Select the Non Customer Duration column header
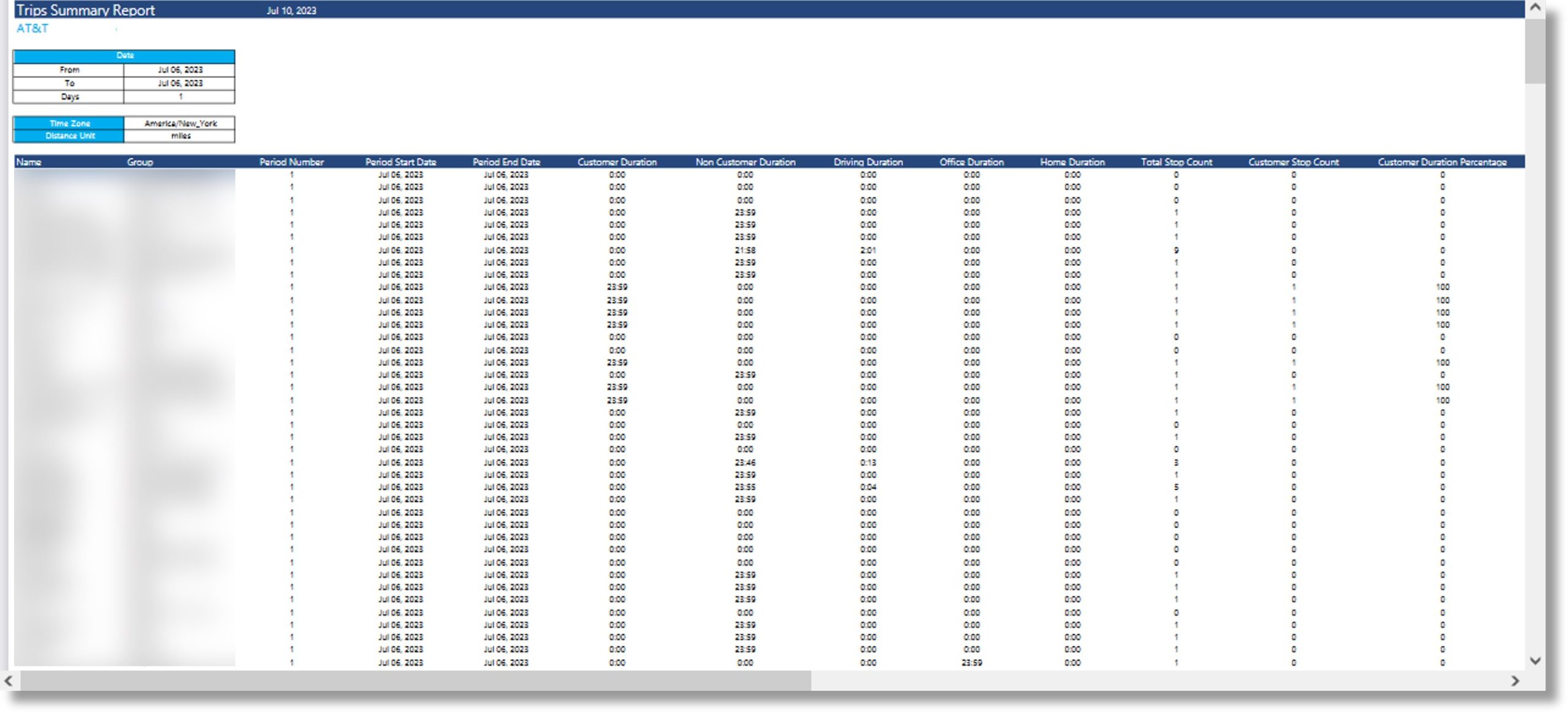This screenshot has height=713, width=1568. click(745, 162)
